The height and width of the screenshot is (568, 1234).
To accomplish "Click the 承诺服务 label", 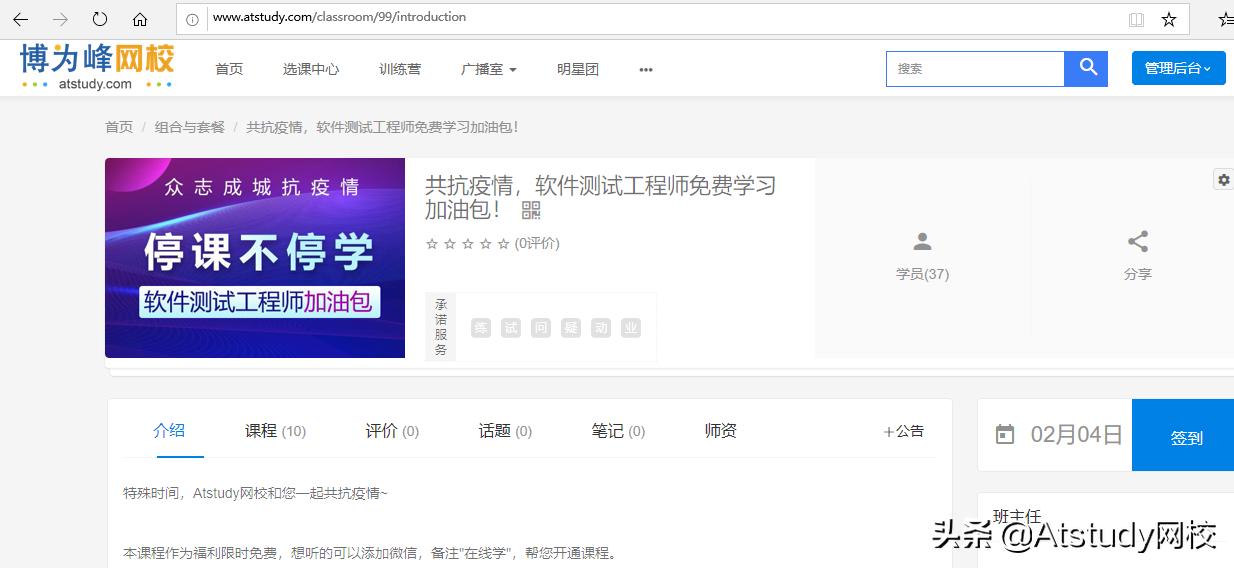I will click(441, 327).
